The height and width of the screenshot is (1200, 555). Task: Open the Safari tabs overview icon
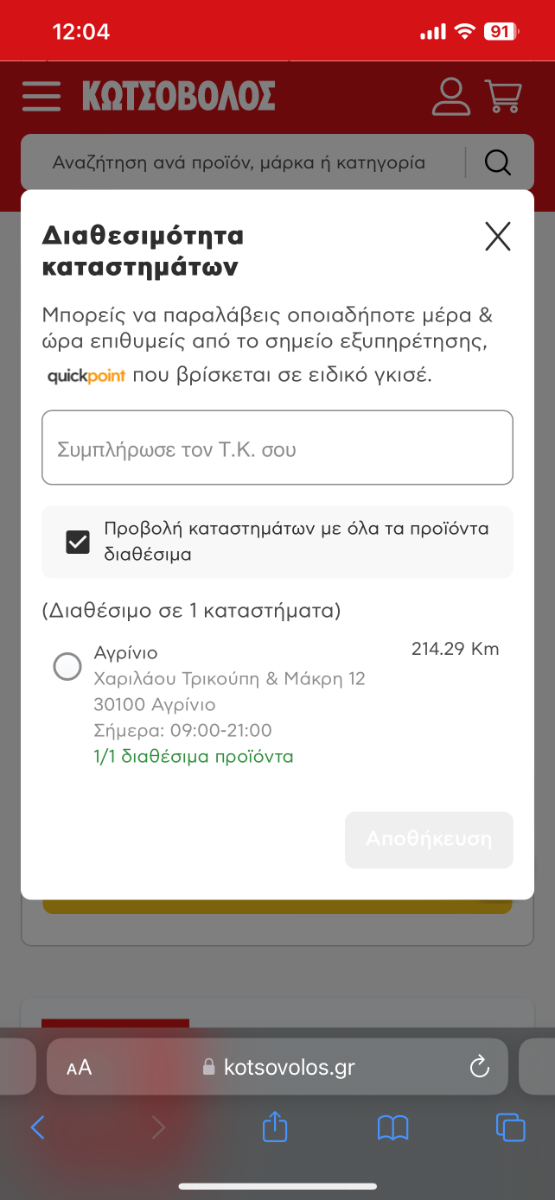(x=511, y=1128)
